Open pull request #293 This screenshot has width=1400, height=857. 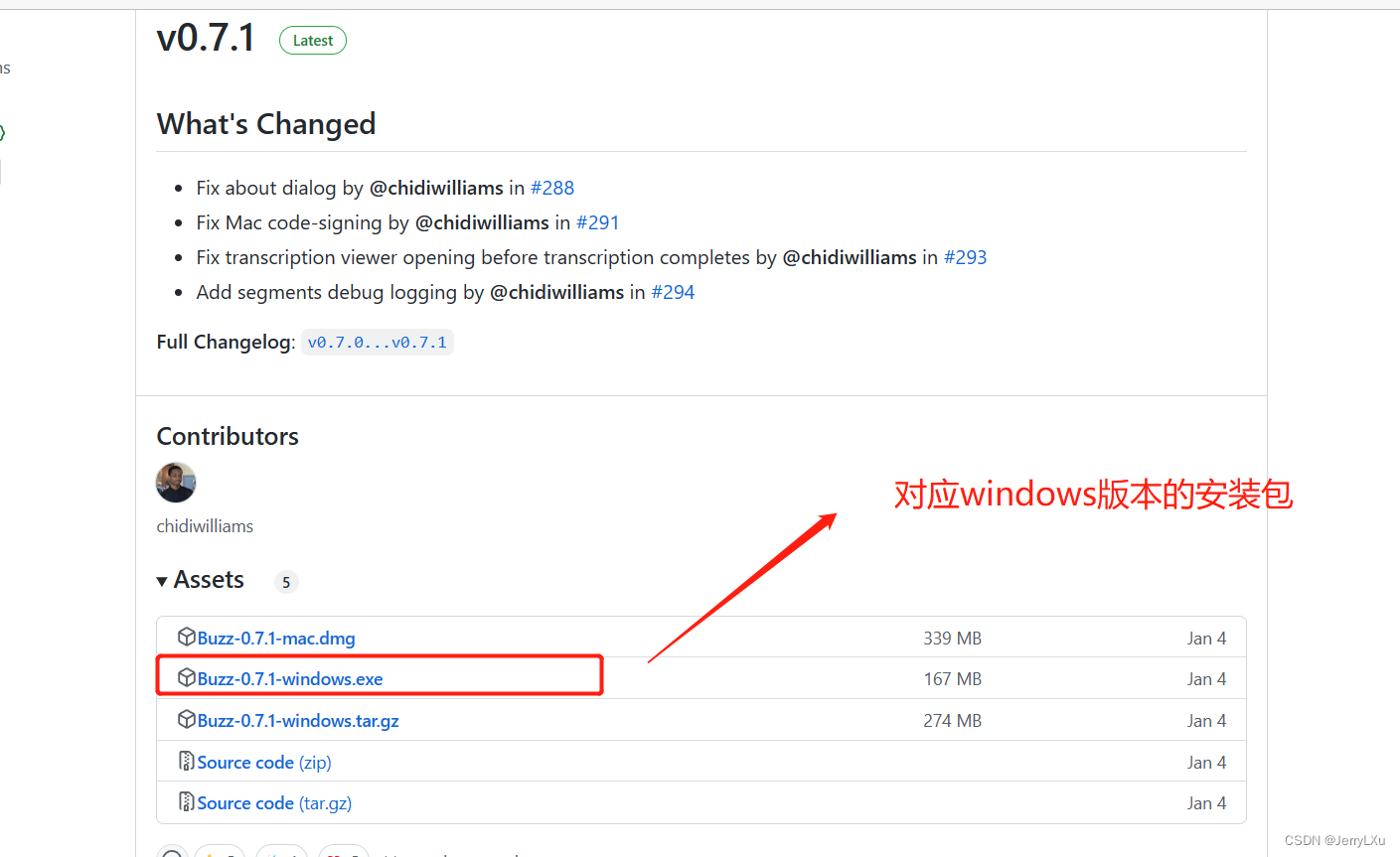tap(965, 257)
